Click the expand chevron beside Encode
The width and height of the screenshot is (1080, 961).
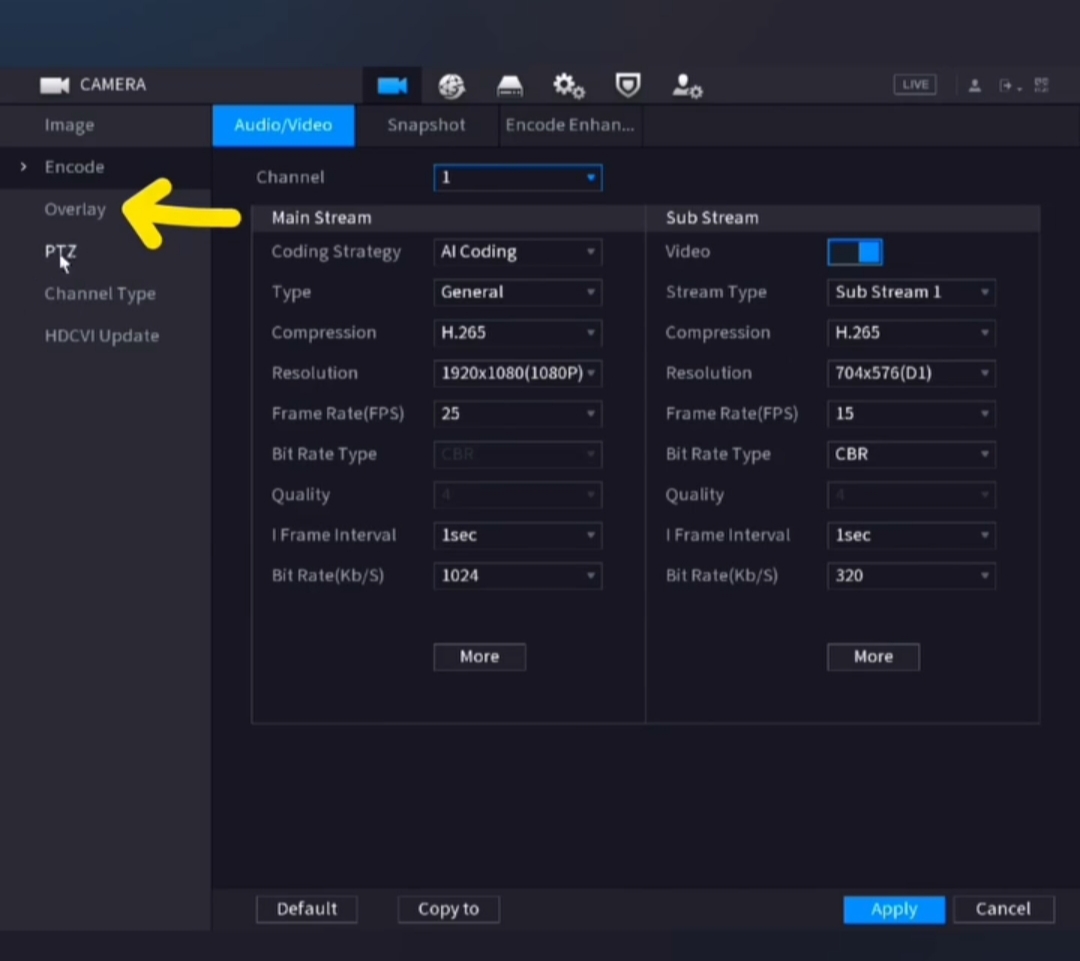pos(23,167)
